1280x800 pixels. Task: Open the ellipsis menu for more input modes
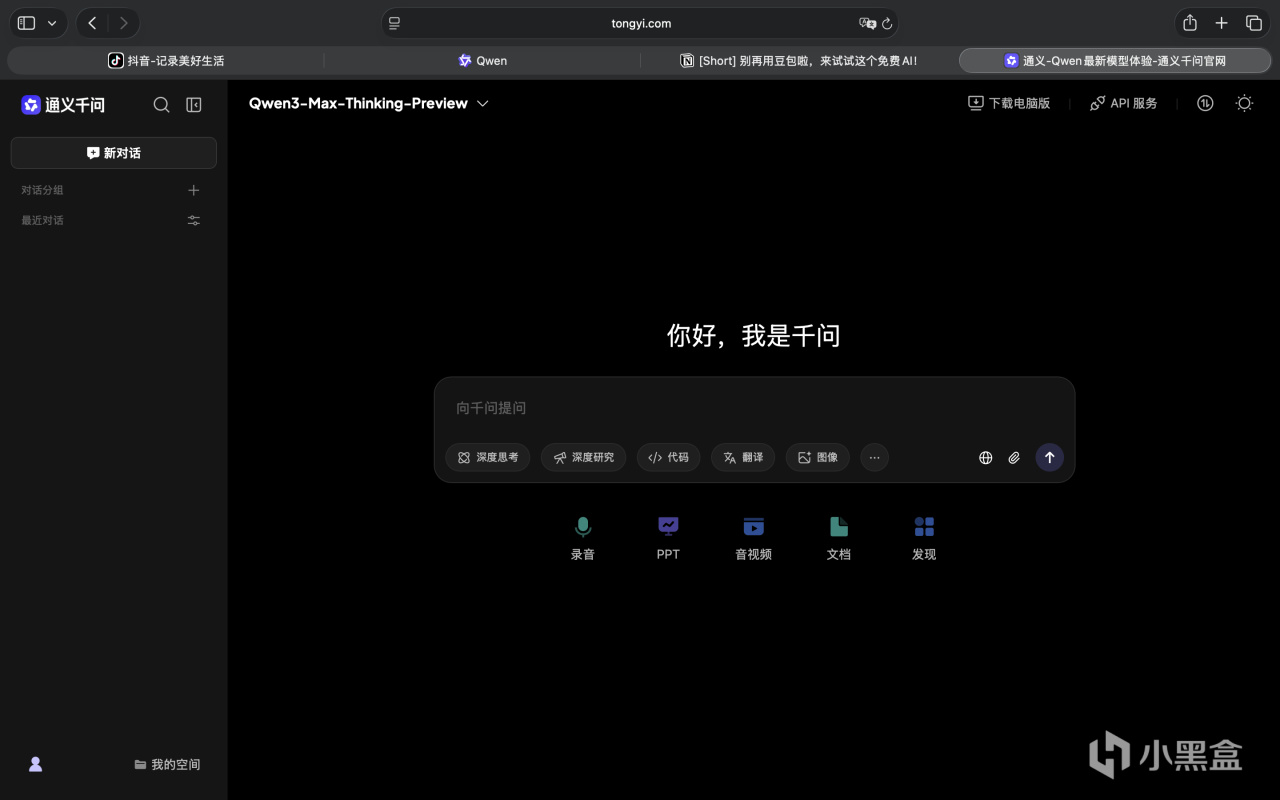coord(874,457)
